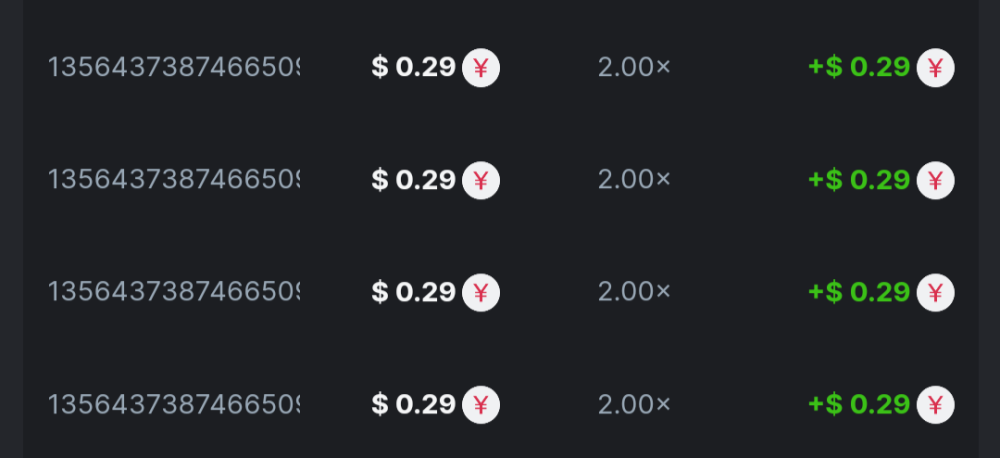Click the green +$ 0.29 payout in second row
Screen dimensions: 1000x458
859,180
